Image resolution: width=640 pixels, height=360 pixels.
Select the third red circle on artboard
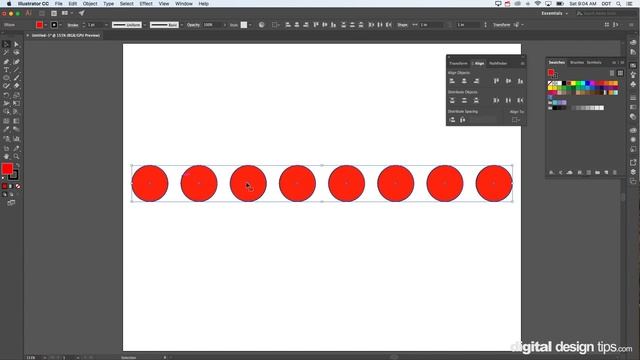[248, 183]
